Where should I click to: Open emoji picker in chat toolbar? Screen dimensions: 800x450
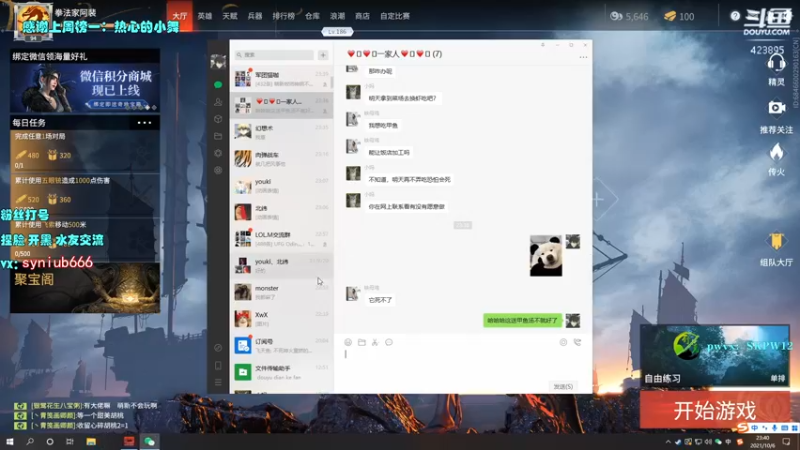point(348,342)
